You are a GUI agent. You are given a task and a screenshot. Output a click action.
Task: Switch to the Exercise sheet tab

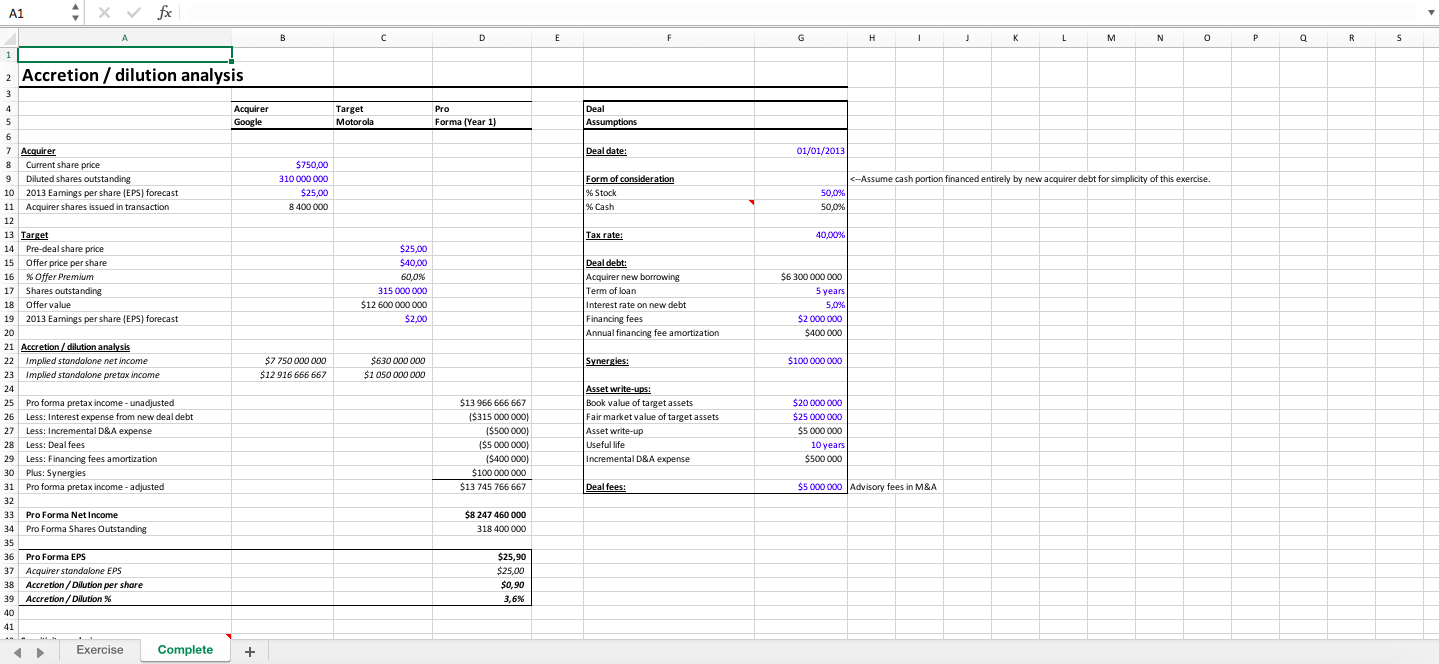[x=100, y=650]
